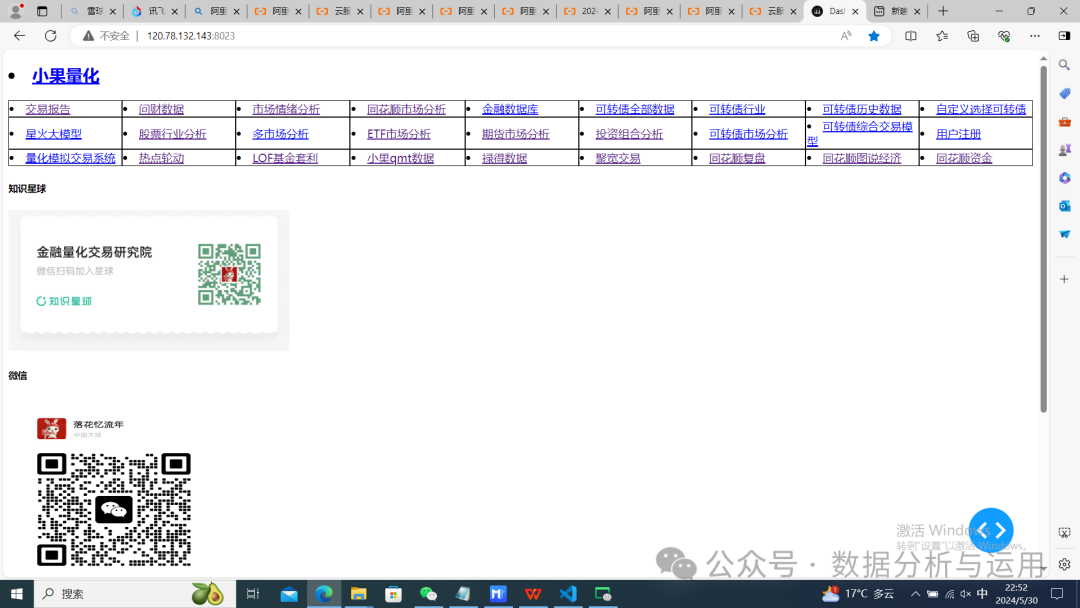
Task: Open a new browser tab
Action: 943,11
